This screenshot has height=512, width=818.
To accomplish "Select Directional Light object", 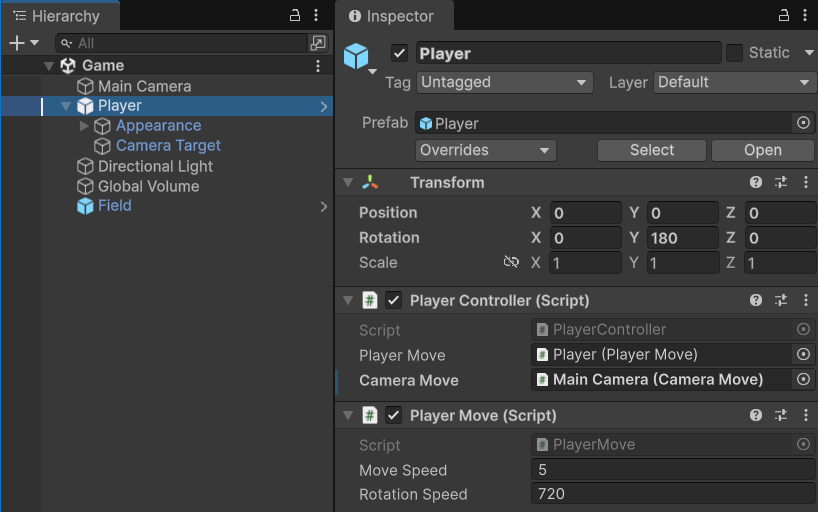I will pyautogui.click(x=155, y=166).
